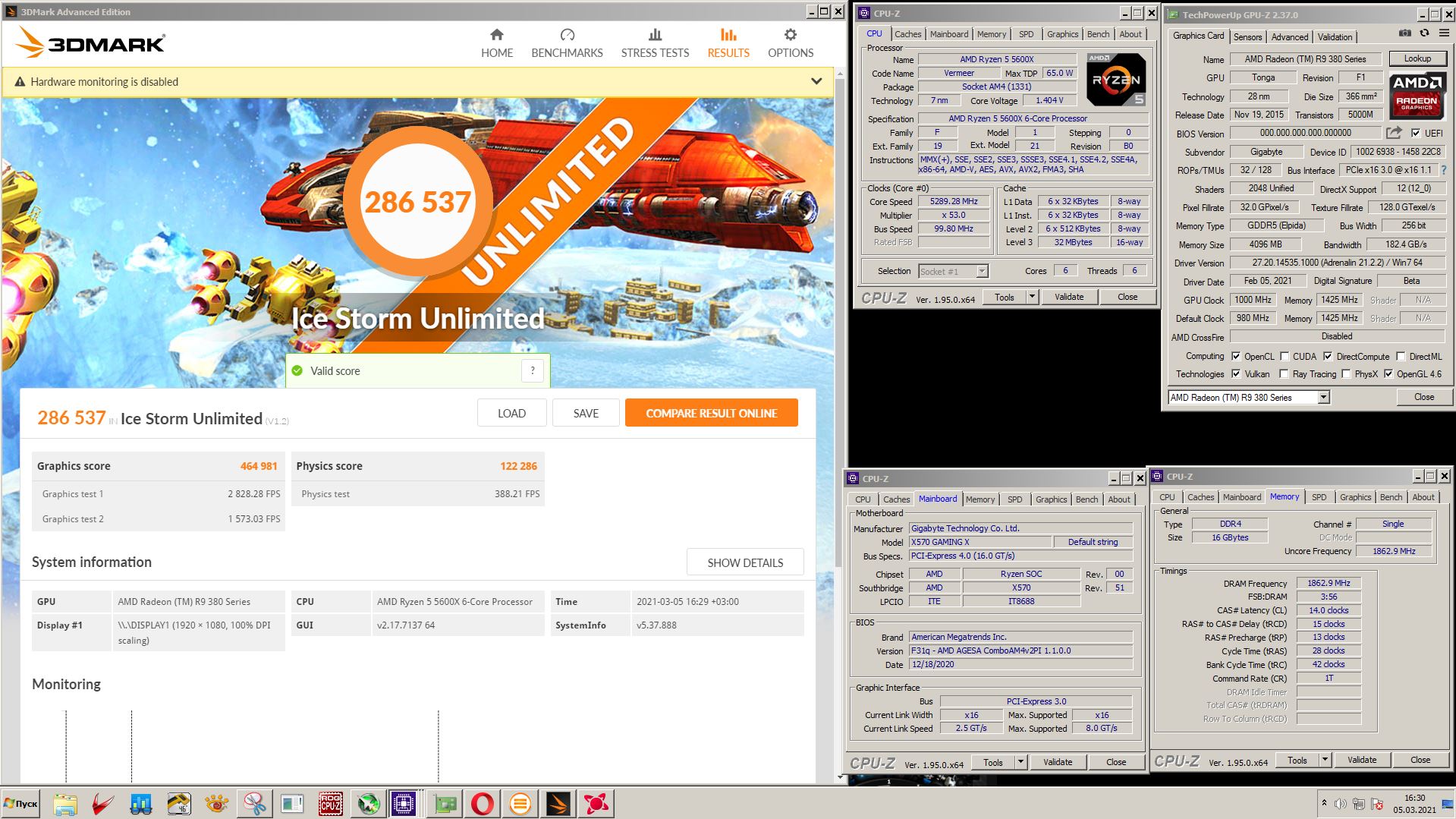Toggle the PhysX checkbox
The width and height of the screenshot is (1456, 819).
click(x=1346, y=373)
